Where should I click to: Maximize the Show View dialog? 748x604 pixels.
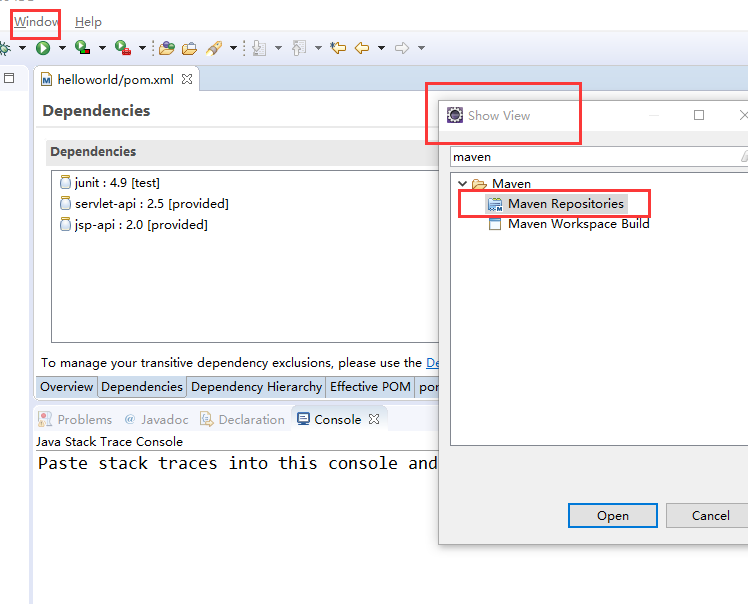[x=699, y=115]
